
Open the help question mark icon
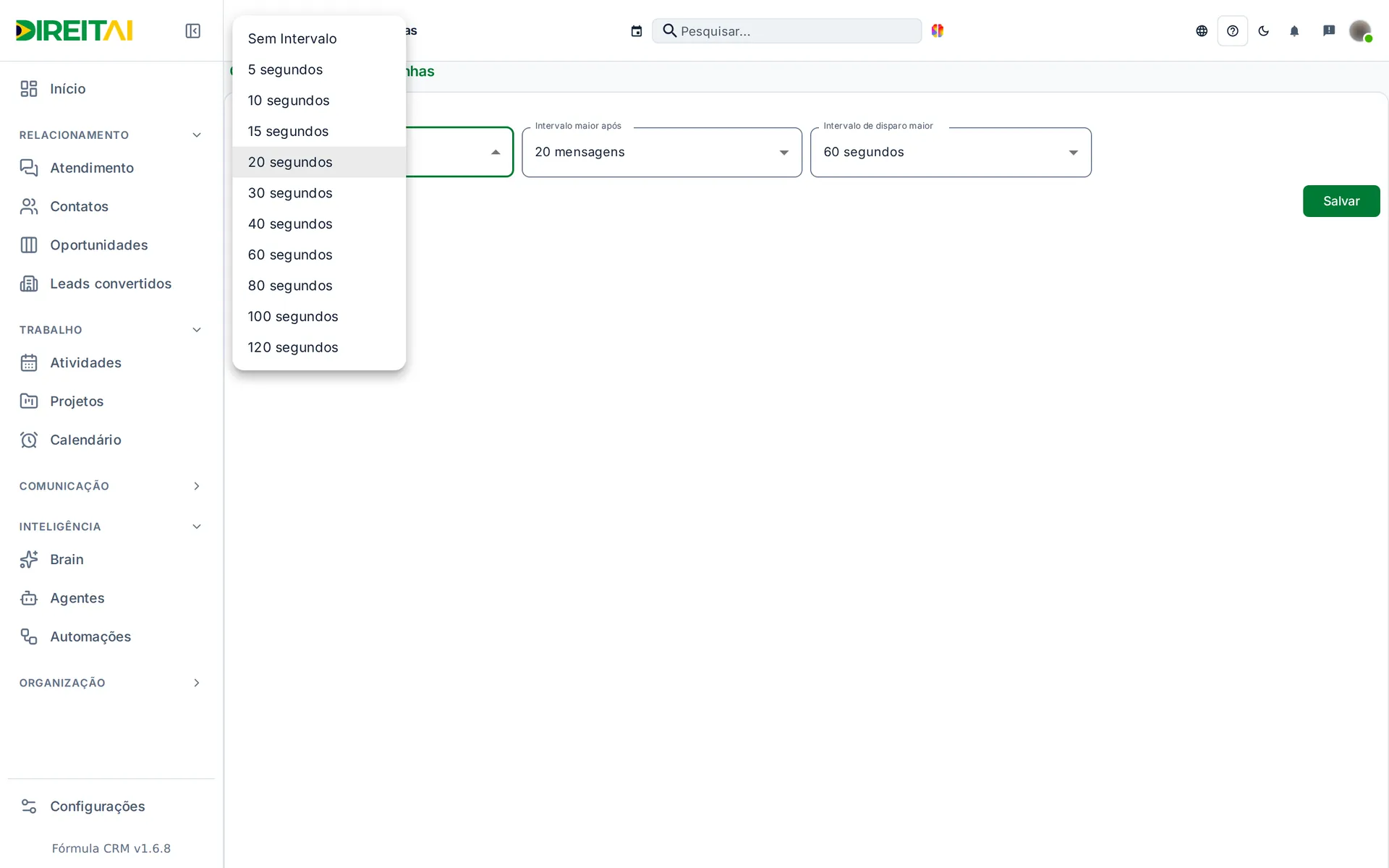tap(1233, 31)
